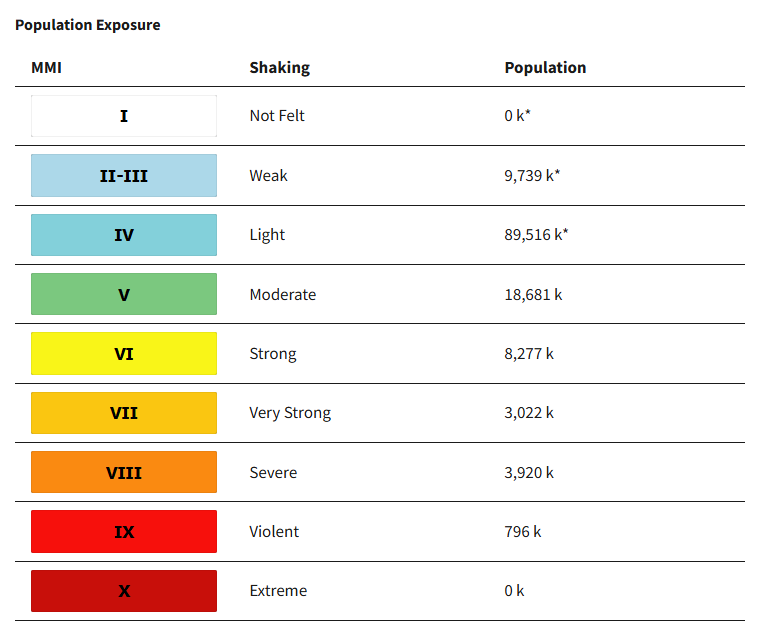Click the dark red X intensity swatch
Screen dimensions: 761x639
point(124,591)
